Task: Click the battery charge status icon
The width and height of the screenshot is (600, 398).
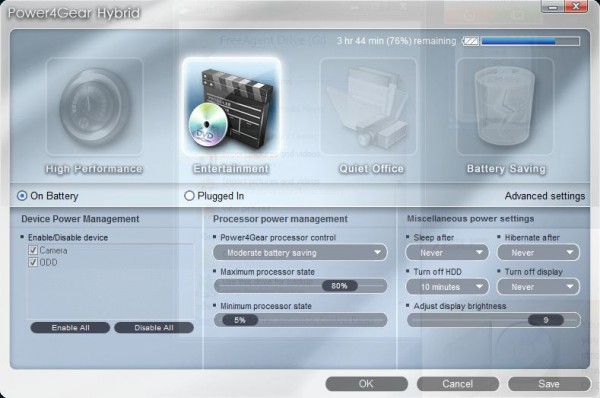Action: tap(470, 41)
